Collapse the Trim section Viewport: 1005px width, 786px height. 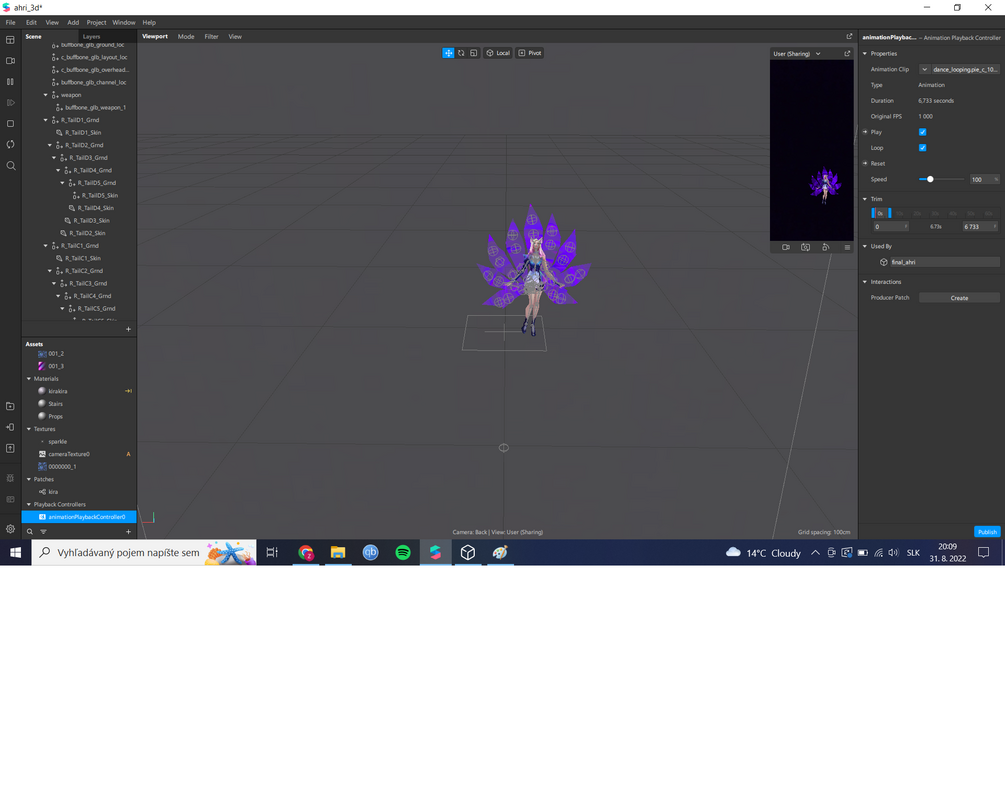pos(865,199)
